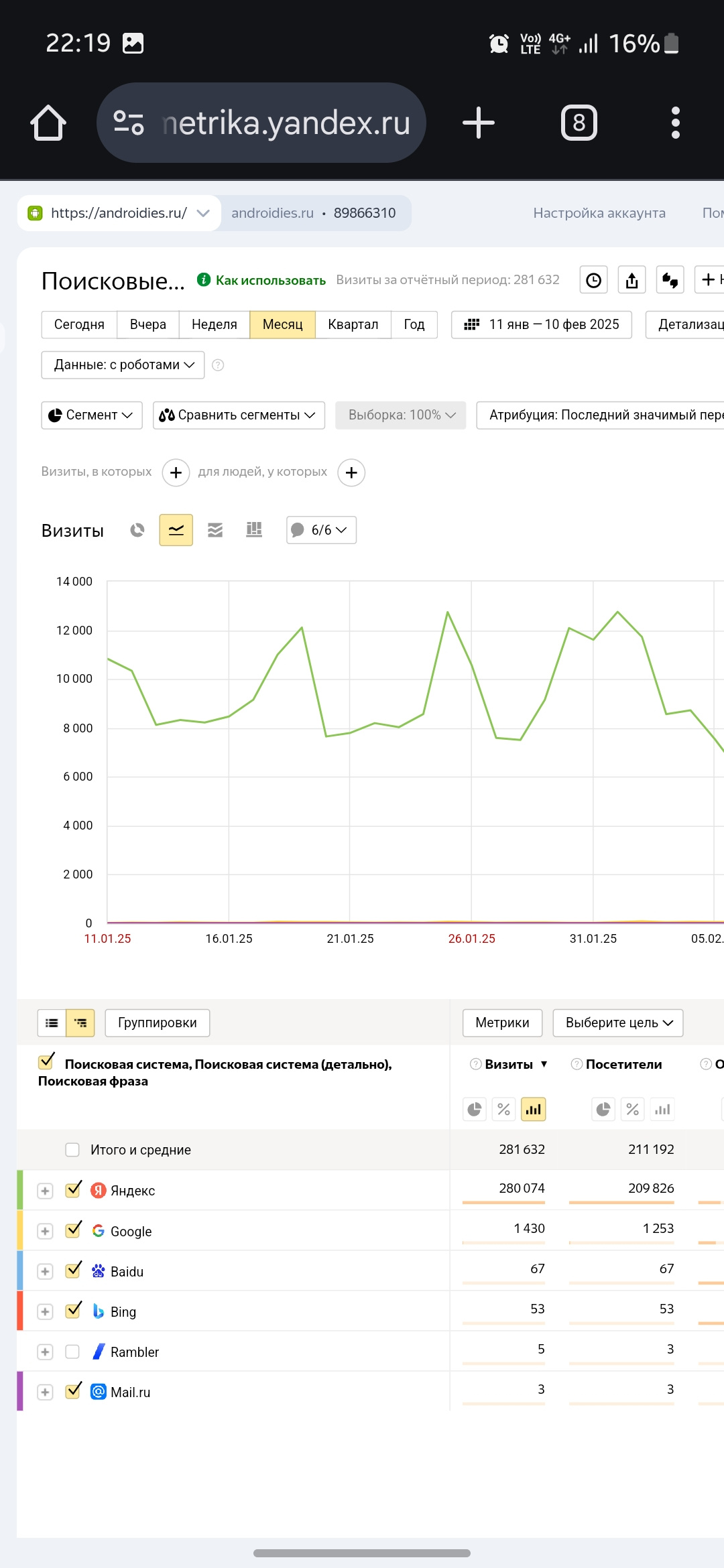This screenshot has height=1568, width=724.
Task: Check the Итого и средние checkbox
Action: coord(72,1150)
